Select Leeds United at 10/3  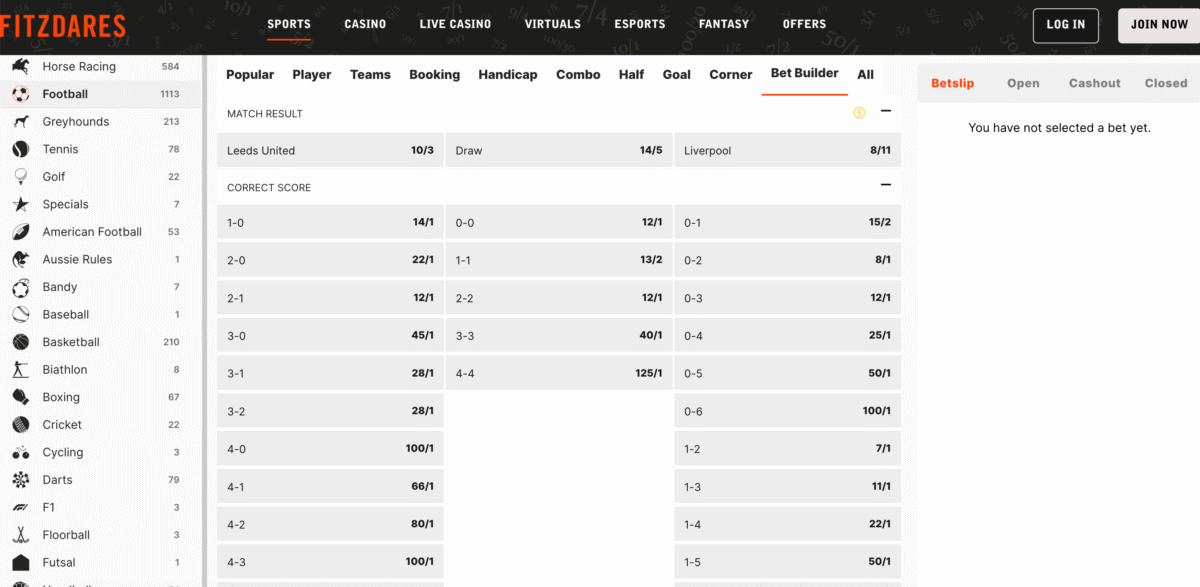tap(330, 151)
